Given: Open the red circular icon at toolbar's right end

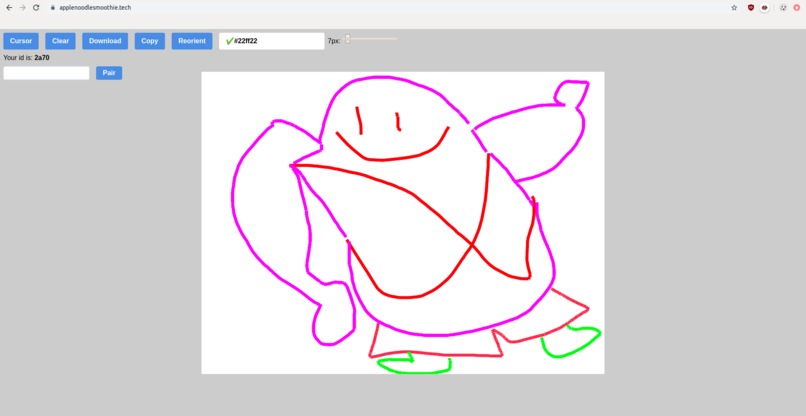Looking at the screenshot, I should click(x=797, y=8).
